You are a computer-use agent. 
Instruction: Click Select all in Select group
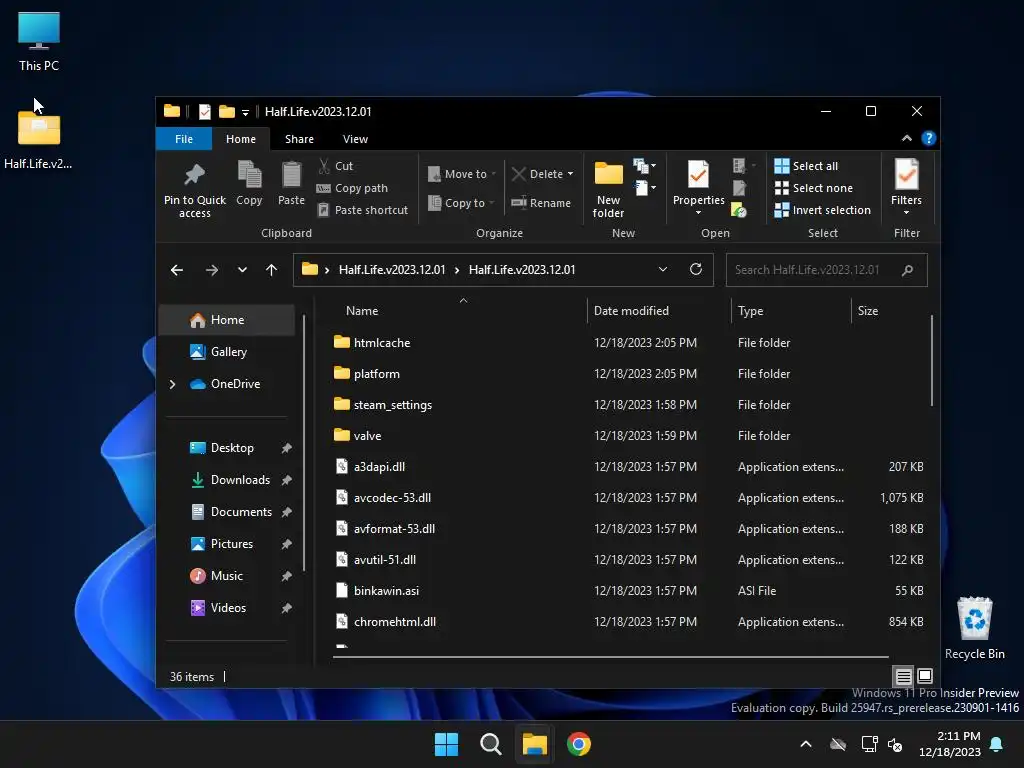click(807, 166)
